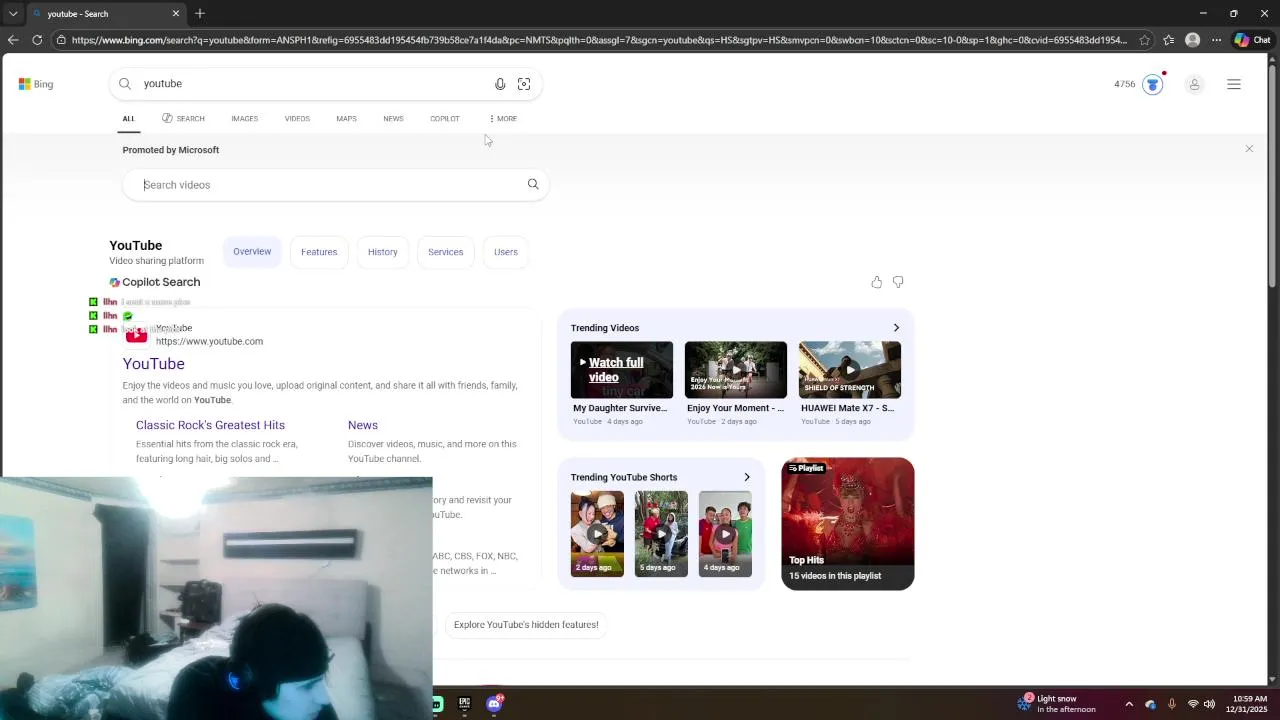Click the Search videos magnifier icon
This screenshot has height=720, width=1280.
pyautogui.click(x=533, y=184)
